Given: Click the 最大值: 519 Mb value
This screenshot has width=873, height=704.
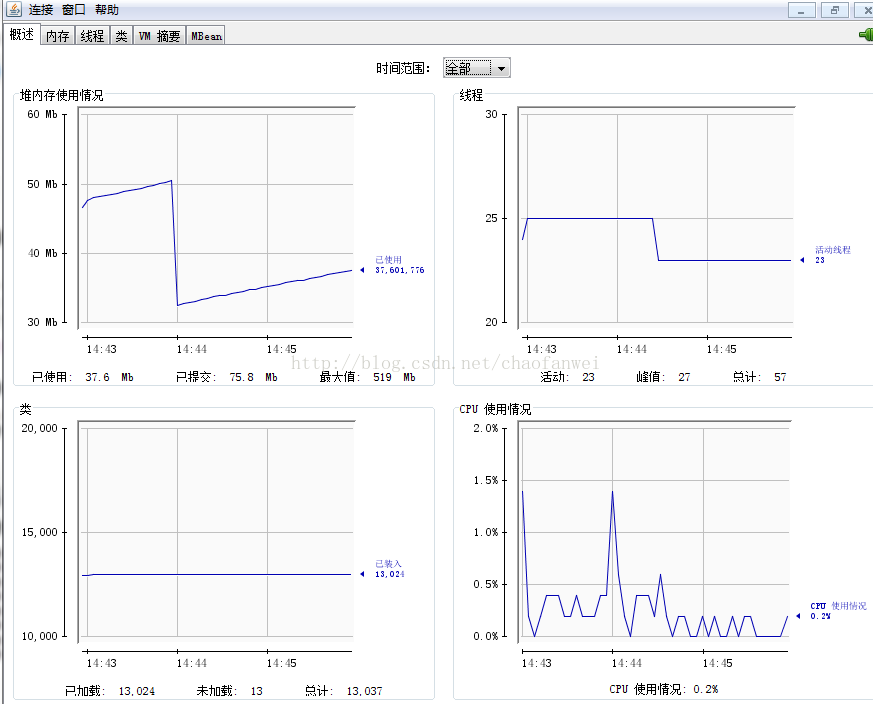Looking at the screenshot, I should (367, 377).
